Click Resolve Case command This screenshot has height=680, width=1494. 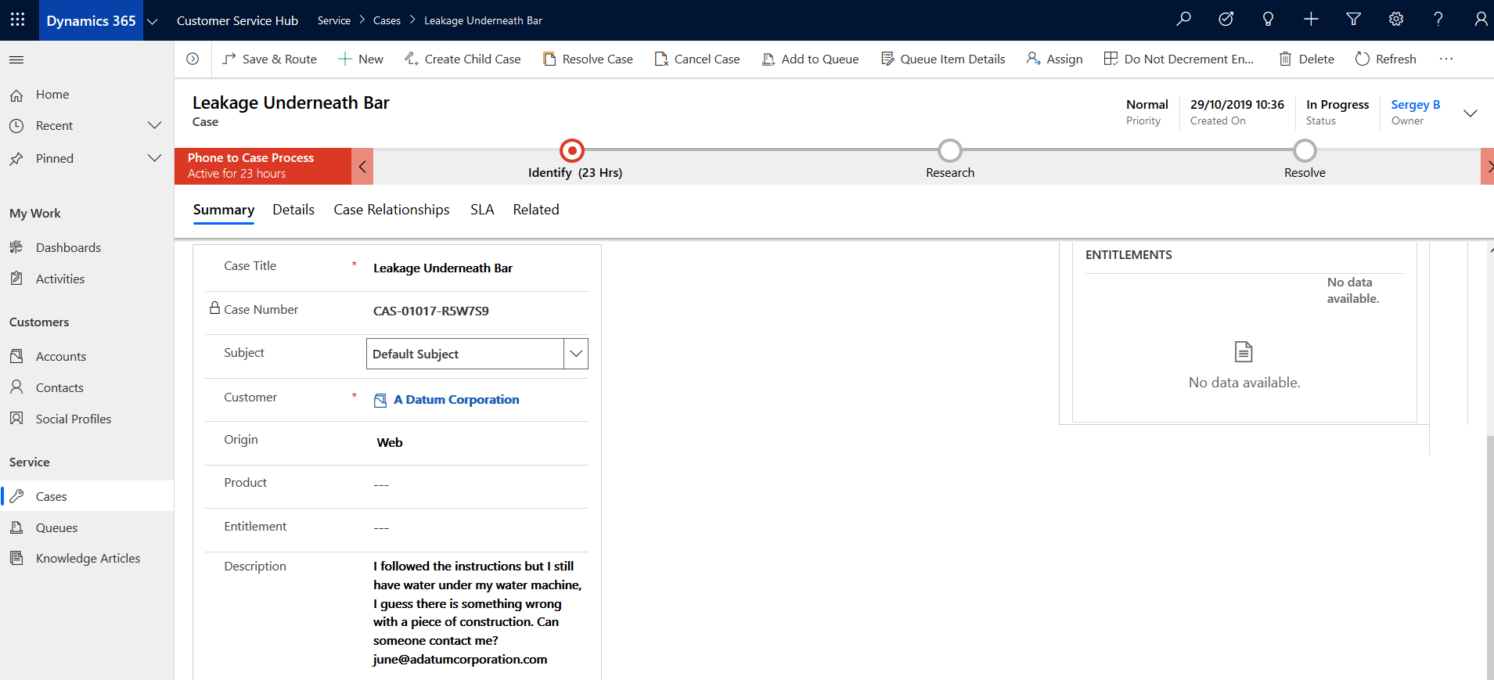click(x=588, y=59)
